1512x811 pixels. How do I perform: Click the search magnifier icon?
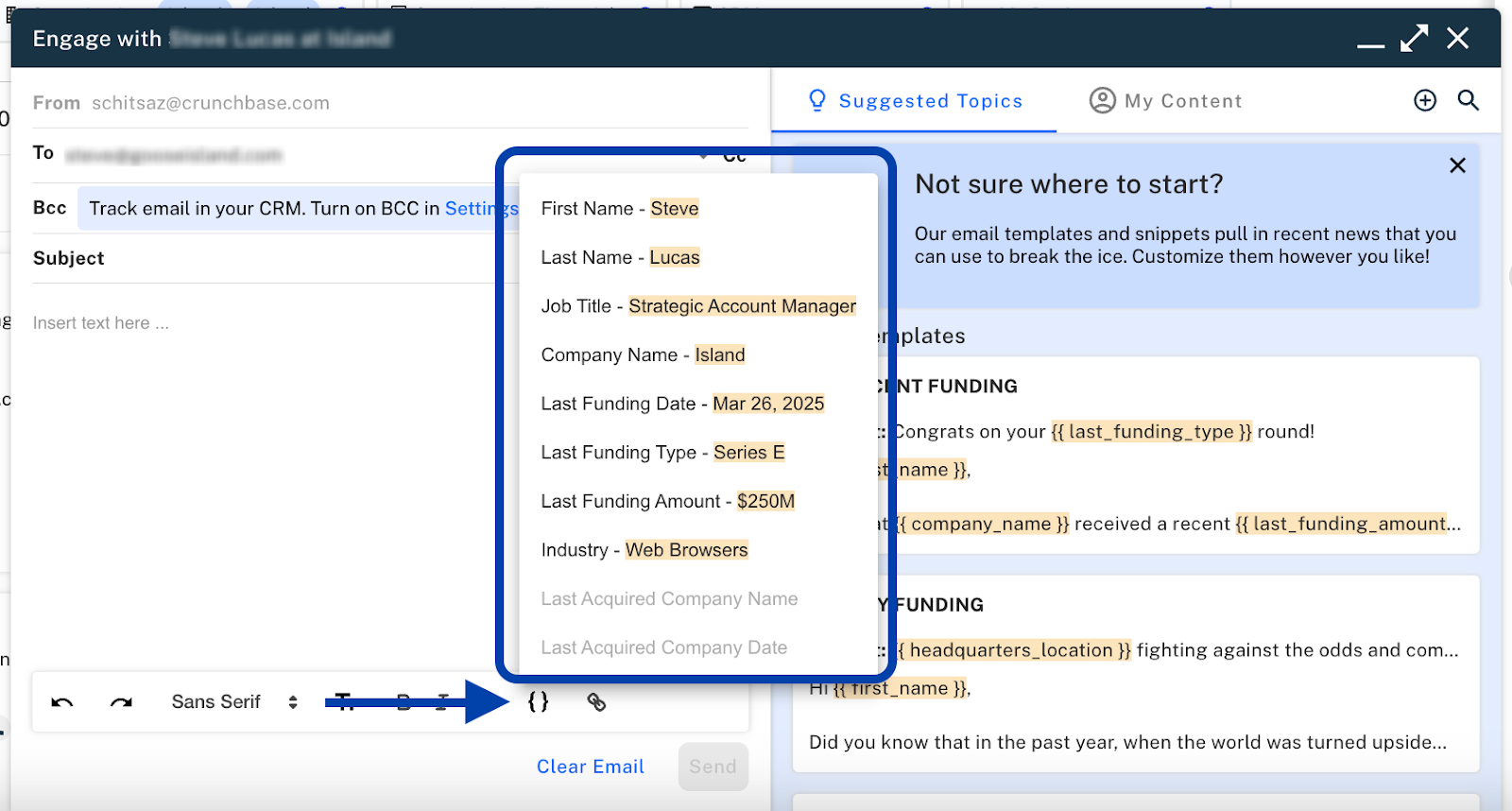point(1468,100)
